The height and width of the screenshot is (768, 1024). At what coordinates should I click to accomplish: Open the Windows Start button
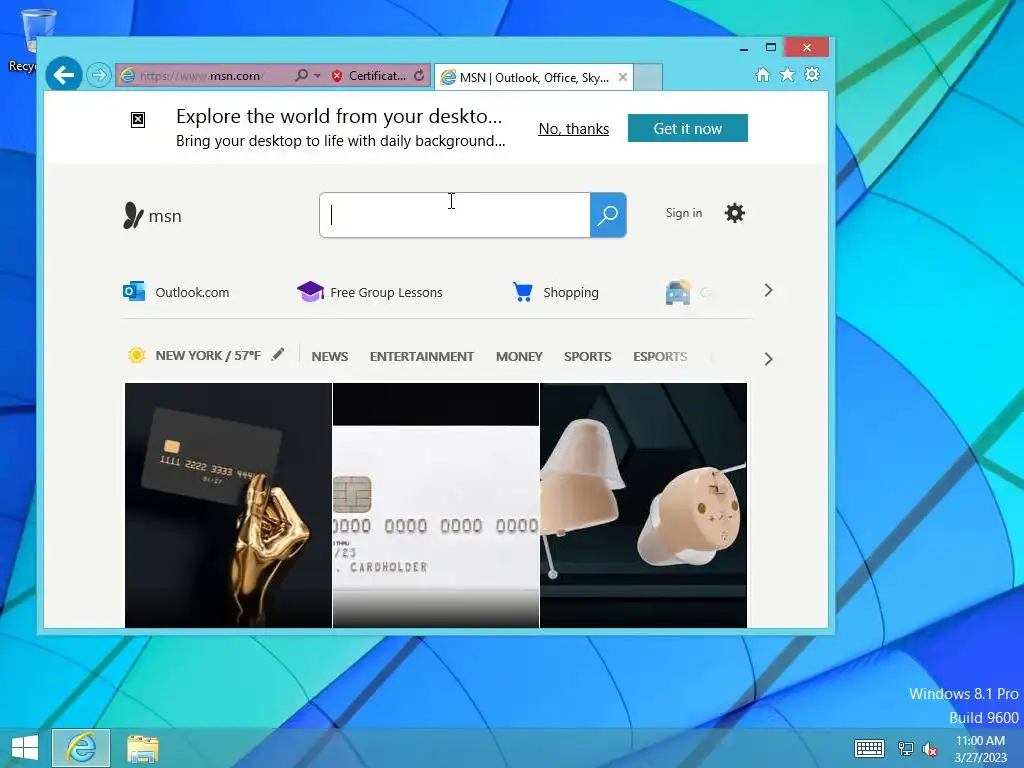(x=25, y=748)
